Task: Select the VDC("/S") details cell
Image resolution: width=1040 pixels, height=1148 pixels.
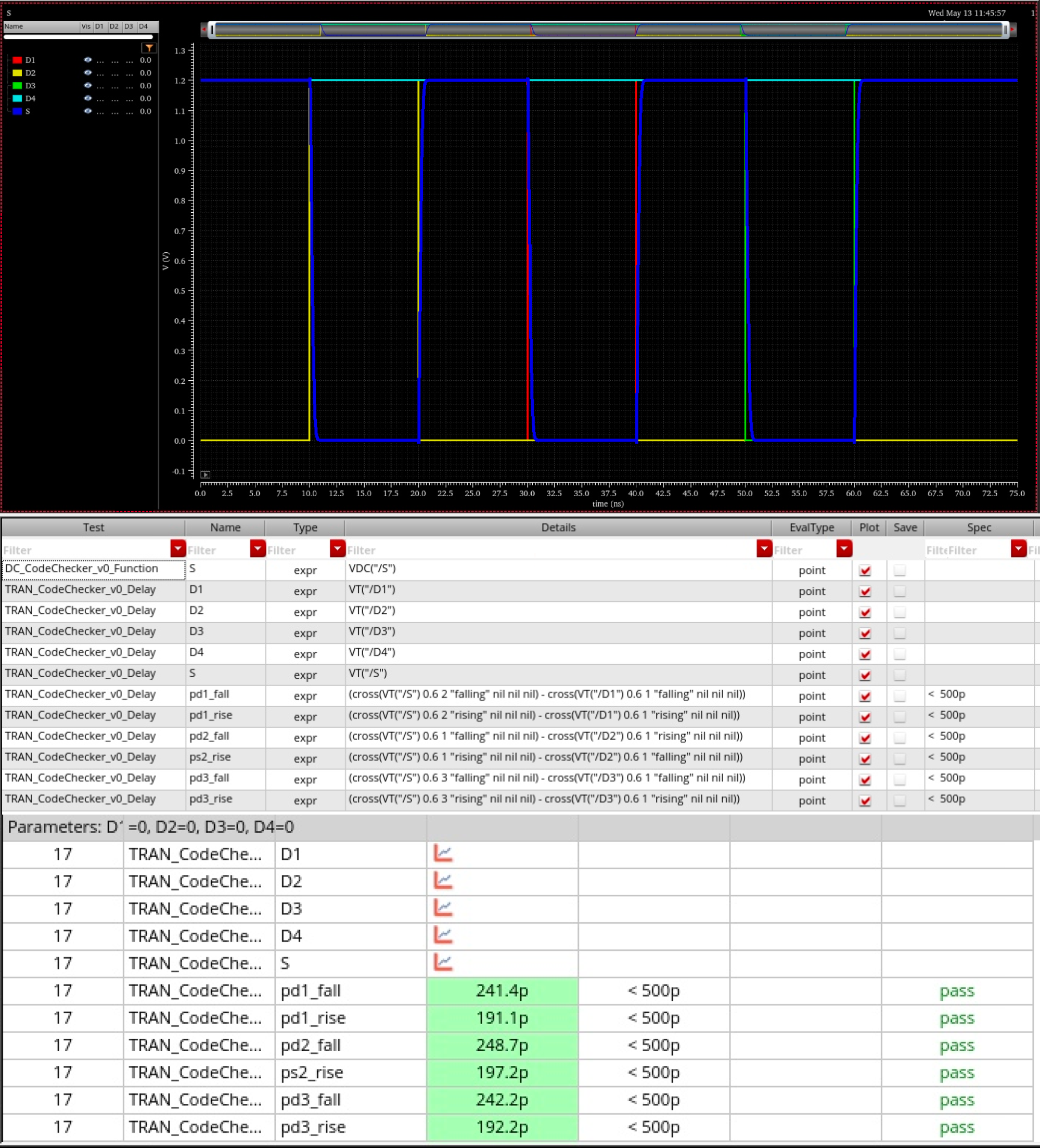Action: (x=558, y=569)
